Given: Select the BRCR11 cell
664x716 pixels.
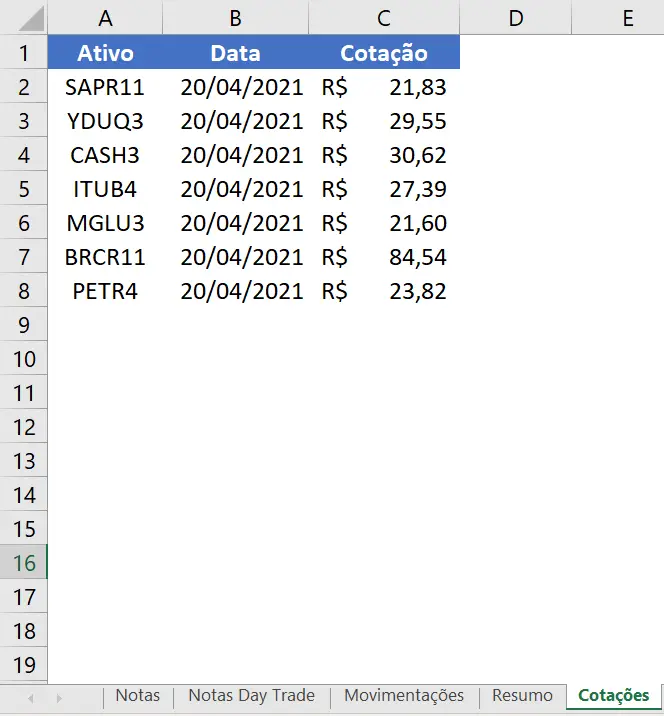Looking at the screenshot, I should (105, 257).
